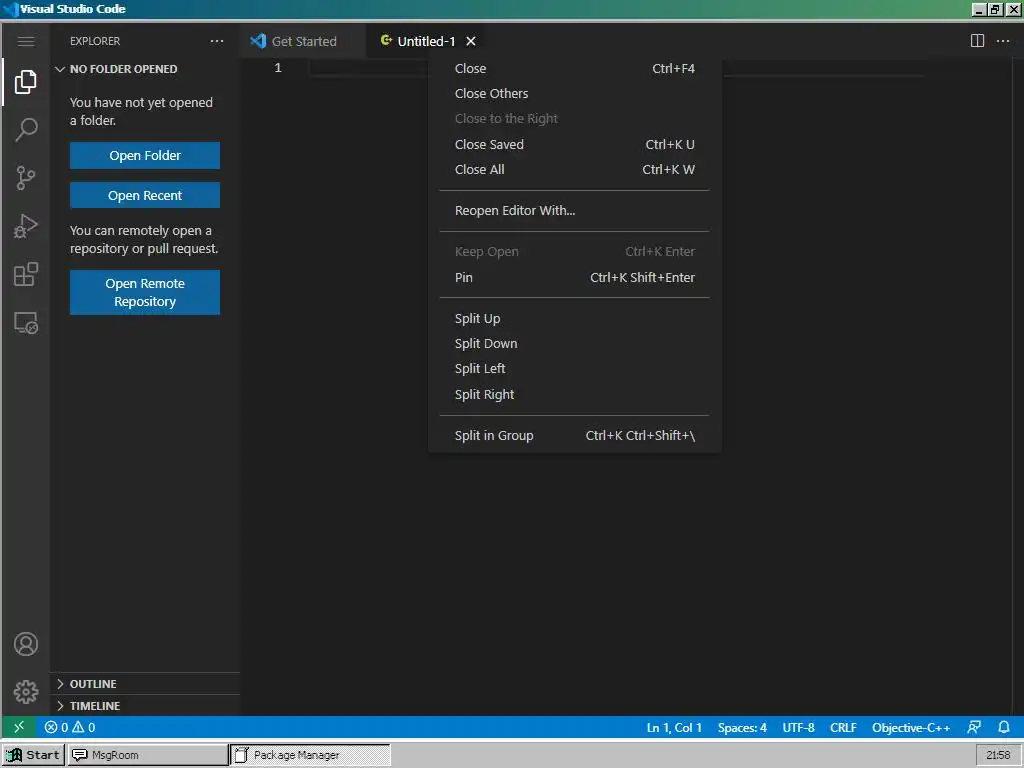Viewport: 1024px width, 768px height.
Task: Click the 21:58 clock in system tray
Action: click(999, 755)
